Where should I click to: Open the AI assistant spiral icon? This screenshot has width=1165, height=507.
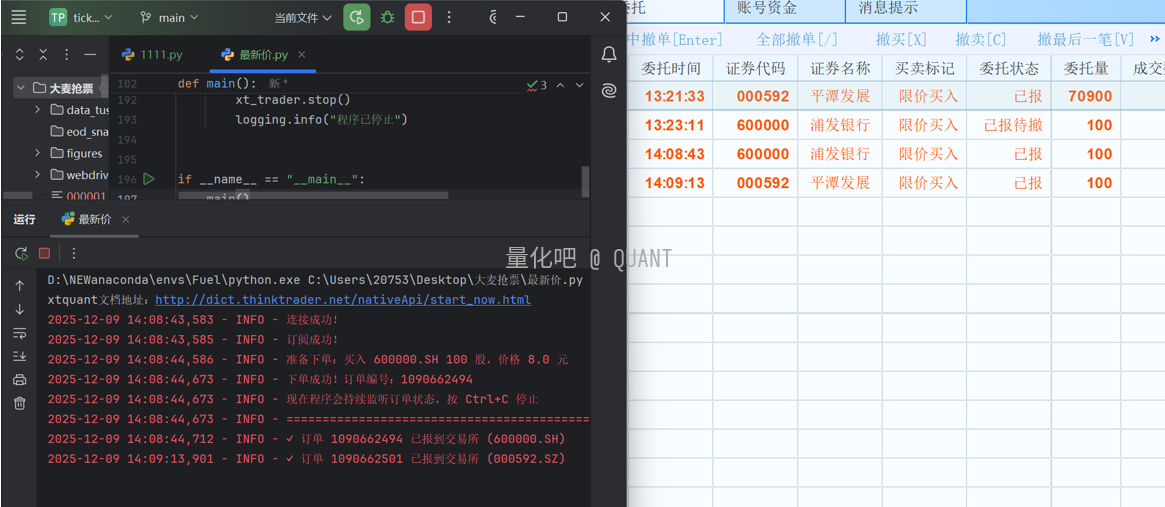(609, 91)
